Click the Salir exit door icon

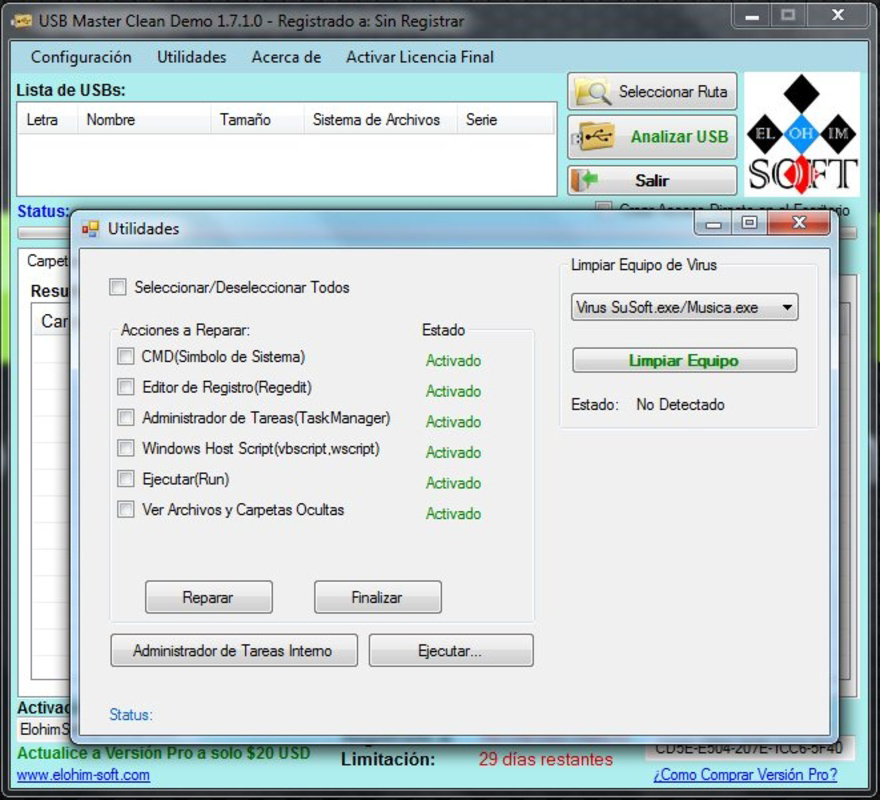coord(584,180)
